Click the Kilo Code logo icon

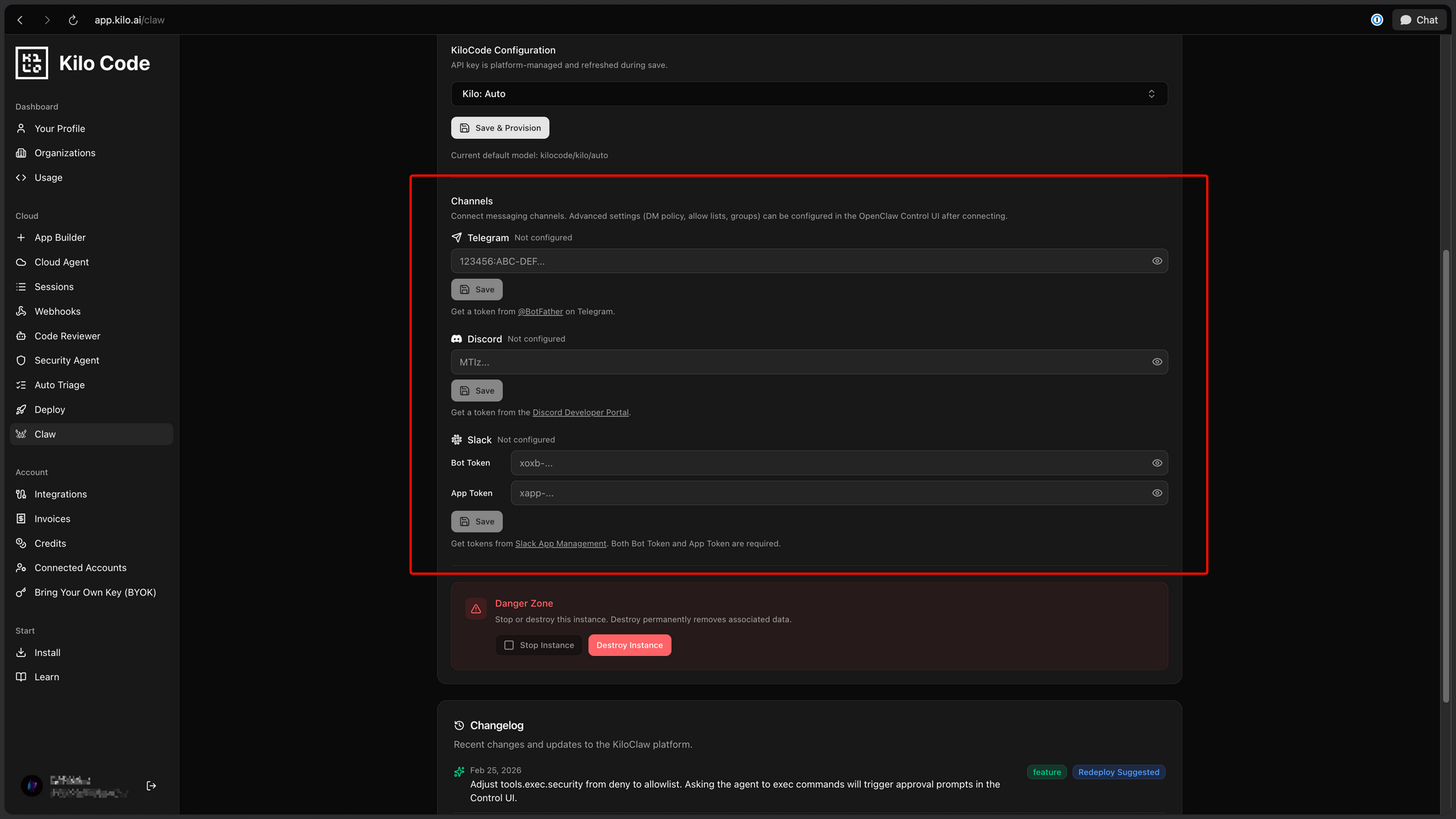[31, 63]
